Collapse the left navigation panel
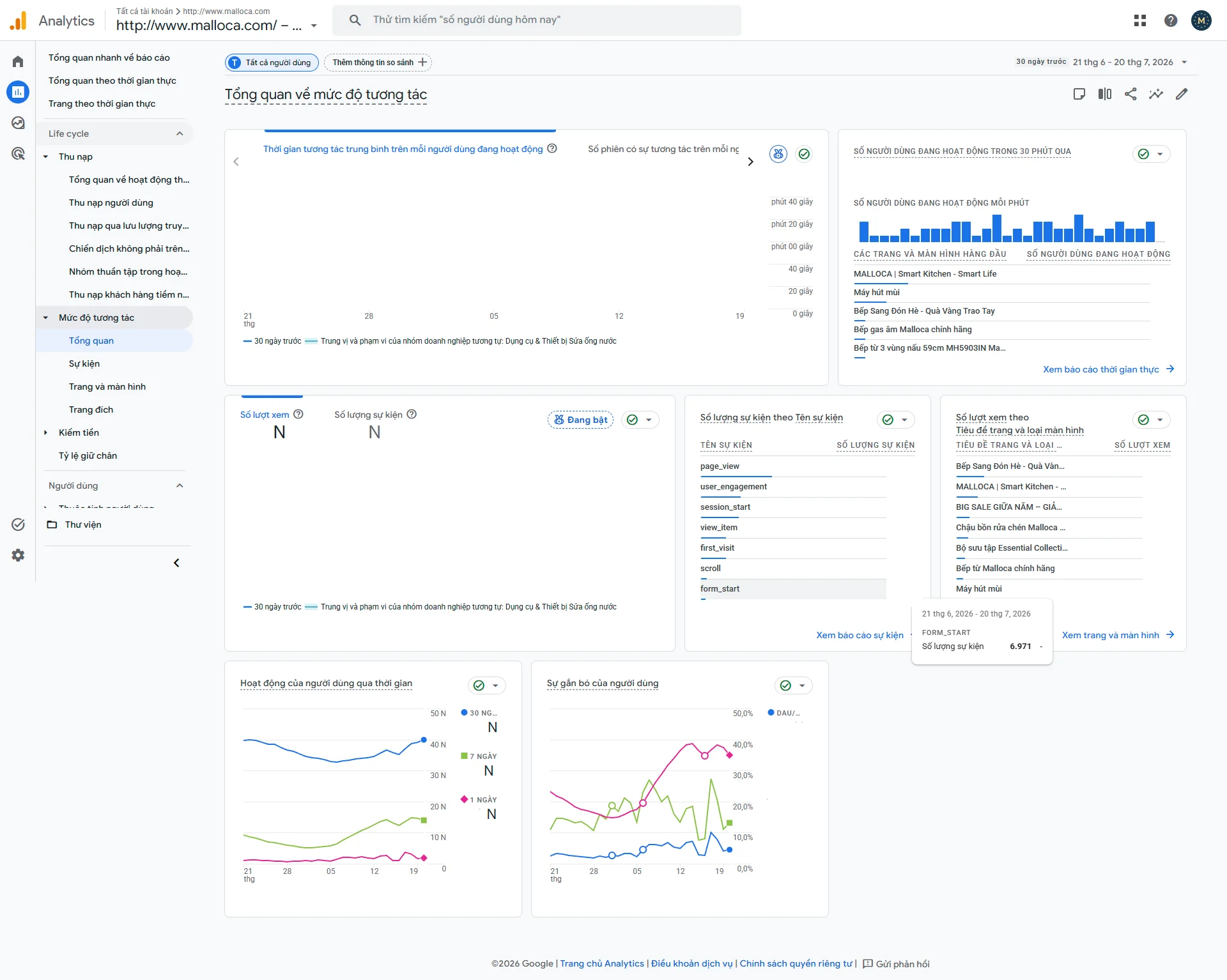The width and height of the screenshot is (1227, 980). (176, 563)
